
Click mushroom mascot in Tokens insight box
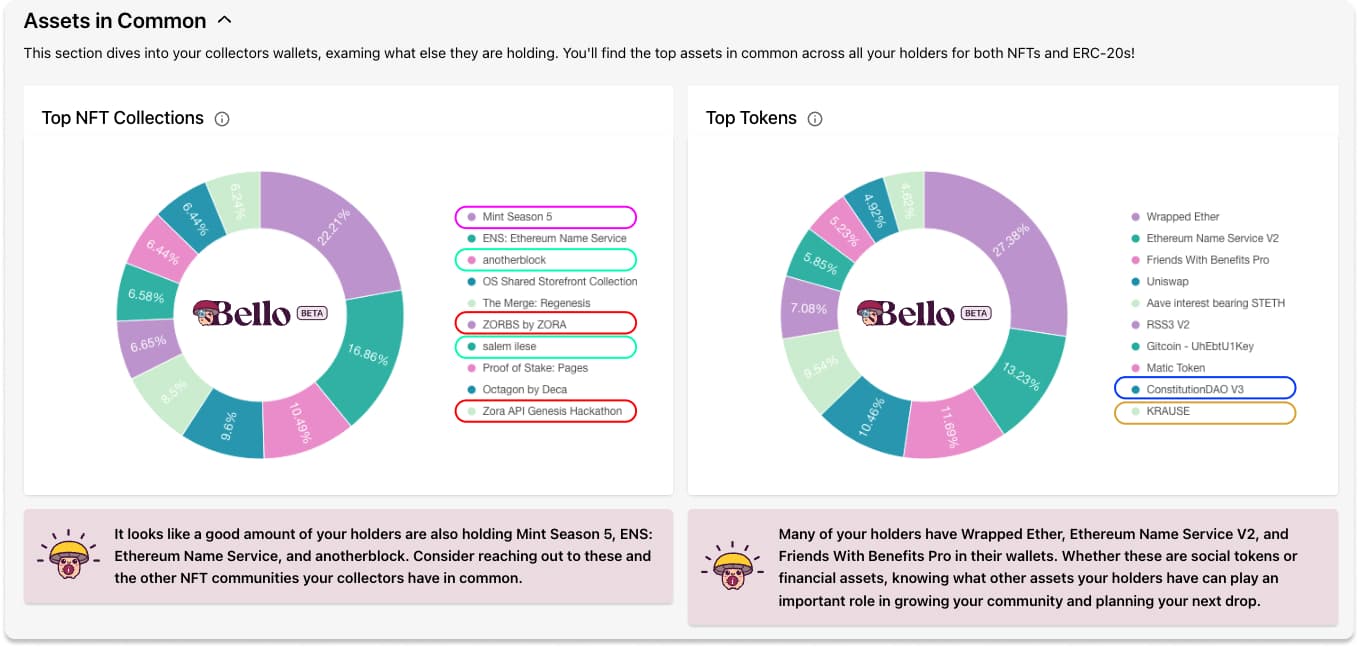[x=727, y=568]
